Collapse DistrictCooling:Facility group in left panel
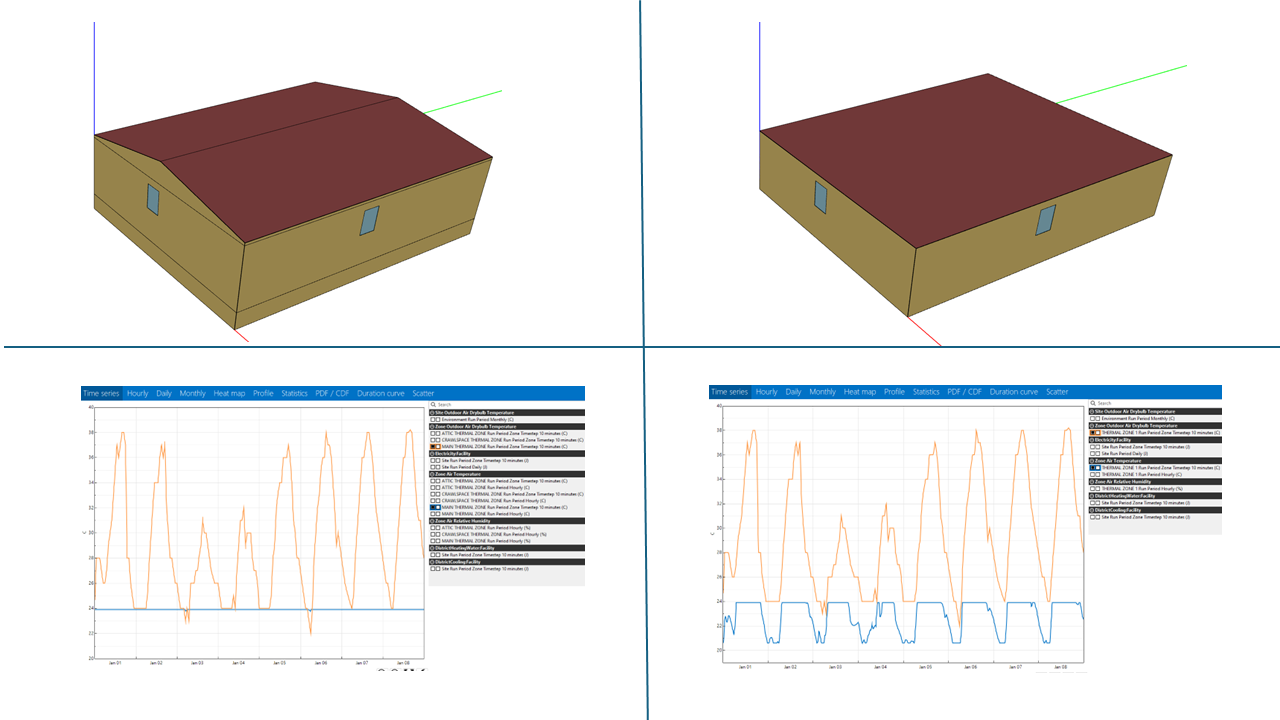This screenshot has height=720, width=1280. 432,562
